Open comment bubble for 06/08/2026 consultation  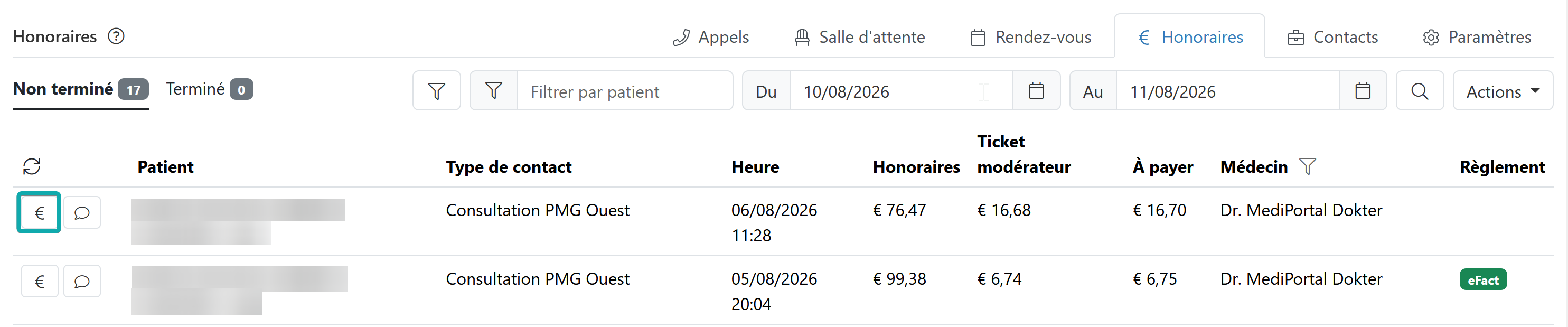(x=82, y=212)
